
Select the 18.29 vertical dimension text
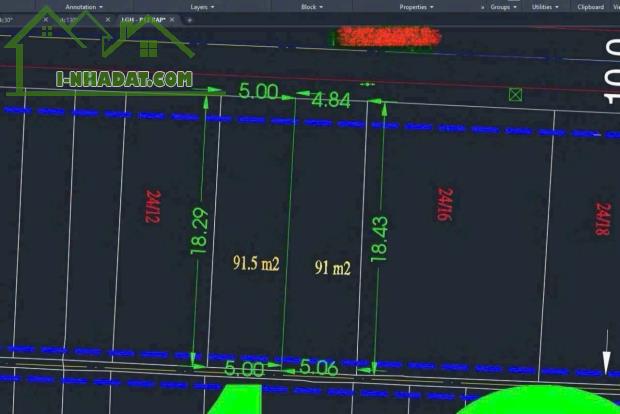point(199,231)
